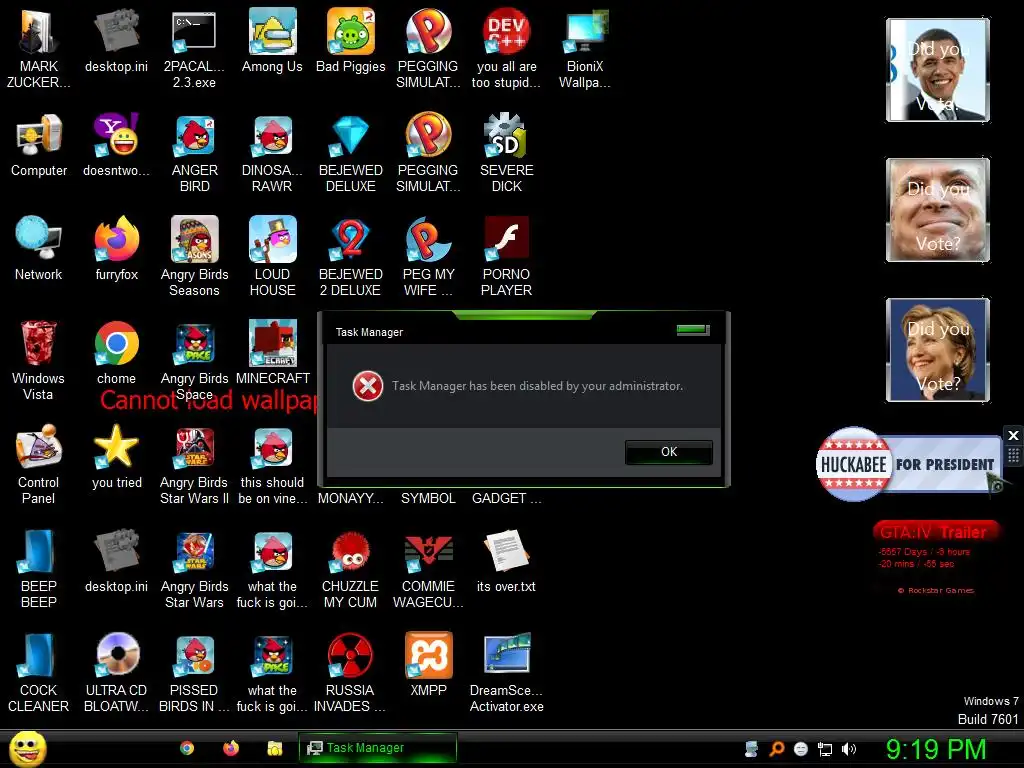
Task: Open the PEG MY WIFE ... icon
Action: pos(428,257)
